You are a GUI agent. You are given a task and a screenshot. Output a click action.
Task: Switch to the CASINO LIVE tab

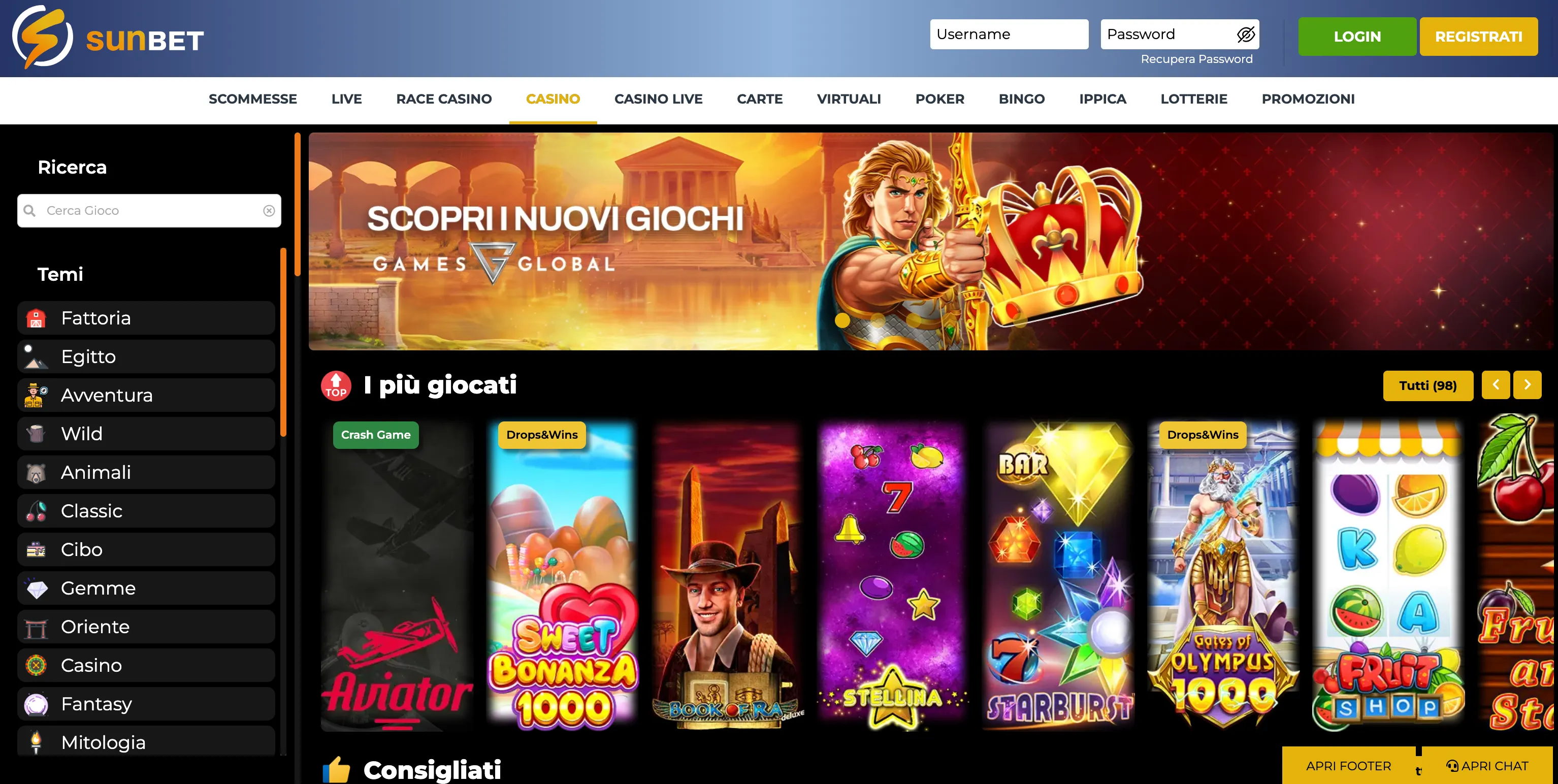coord(658,99)
